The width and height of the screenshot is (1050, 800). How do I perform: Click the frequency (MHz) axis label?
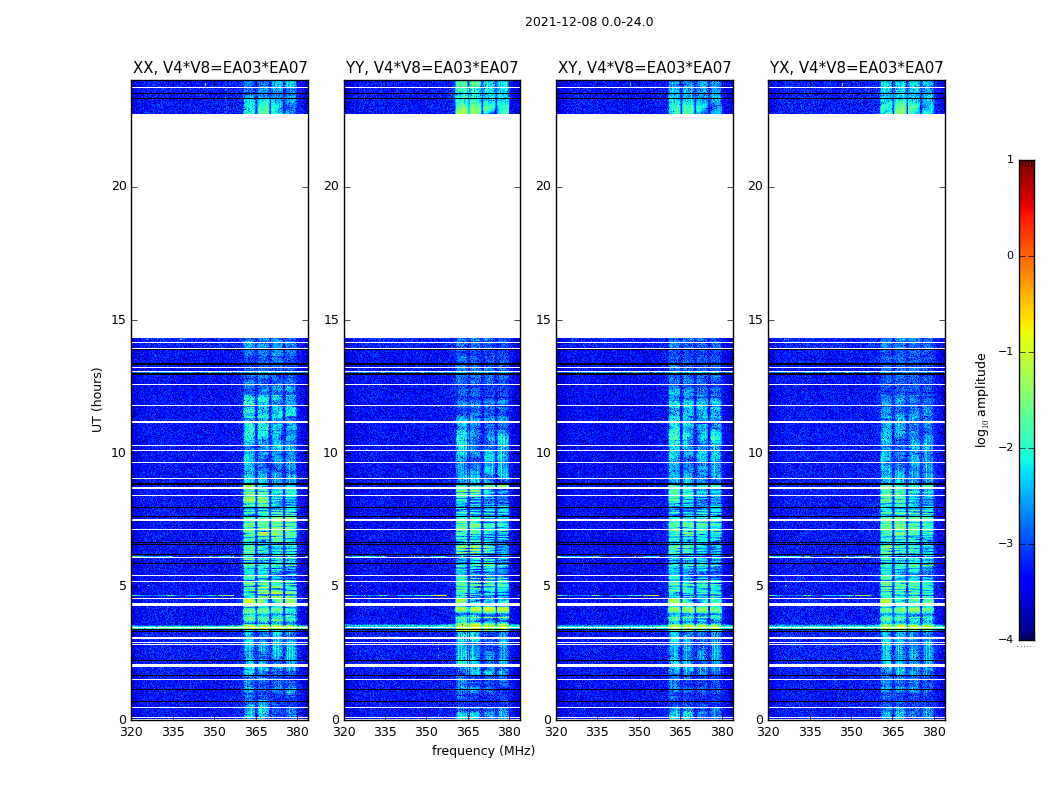[483, 751]
